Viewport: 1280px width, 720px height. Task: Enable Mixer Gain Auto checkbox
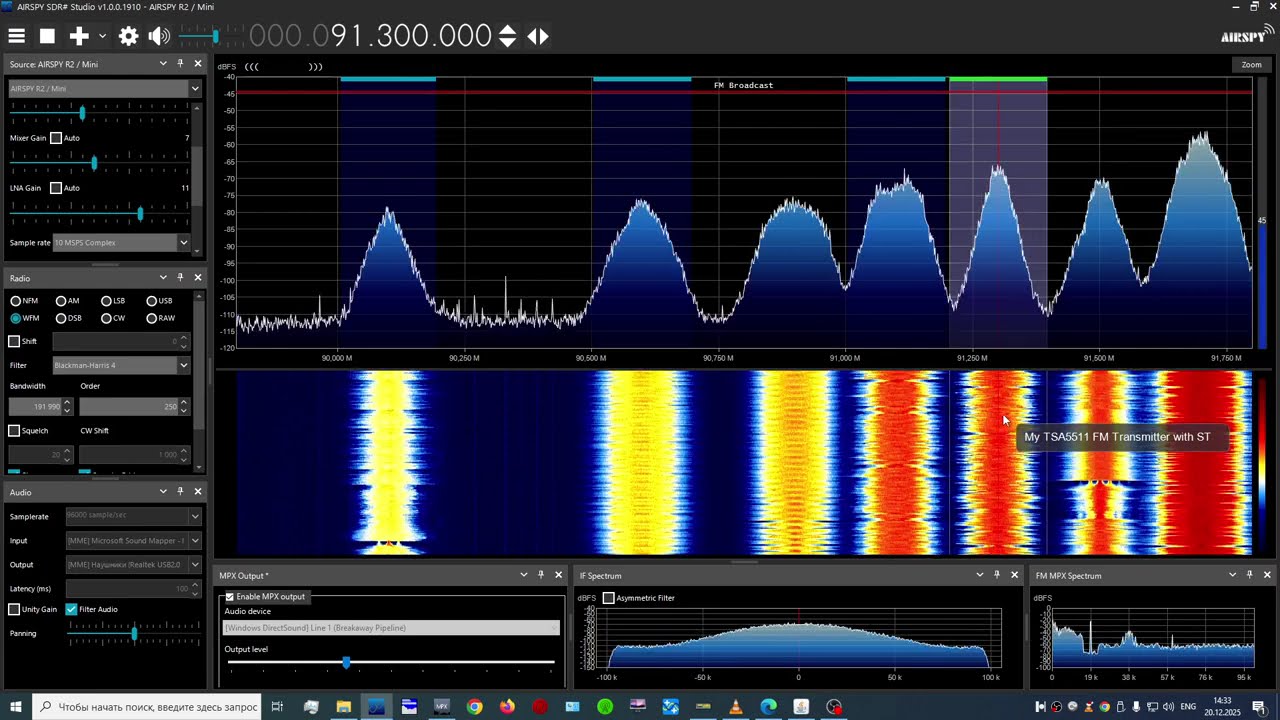pyautogui.click(x=56, y=138)
